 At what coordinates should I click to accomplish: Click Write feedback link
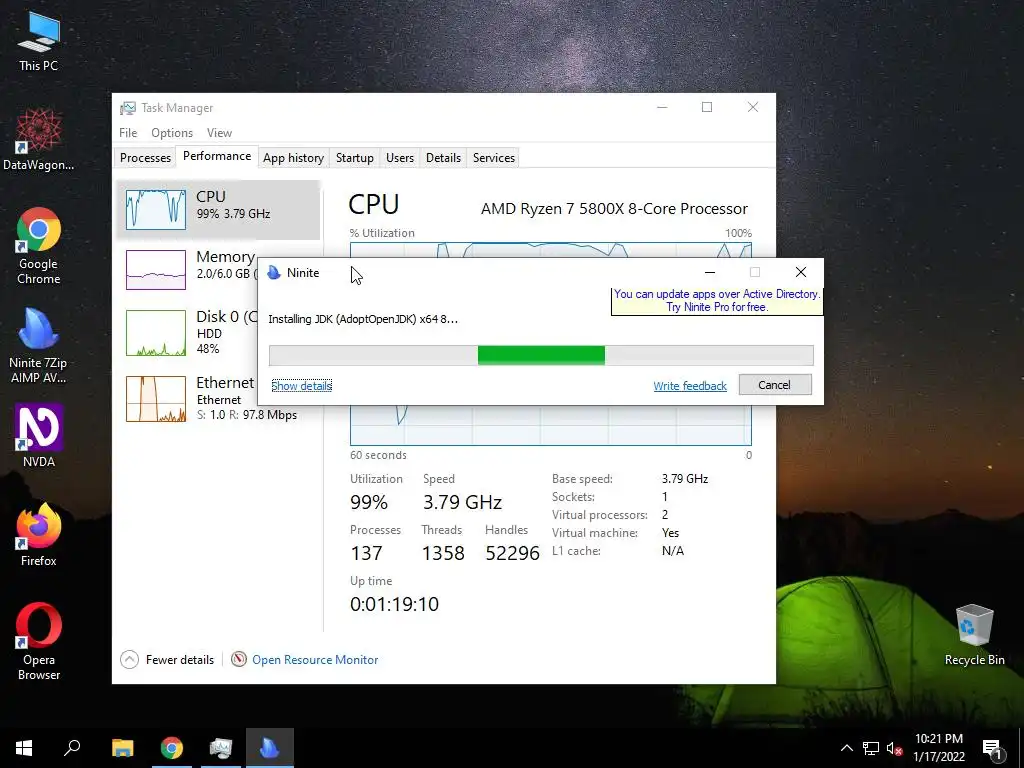(x=690, y=386)
